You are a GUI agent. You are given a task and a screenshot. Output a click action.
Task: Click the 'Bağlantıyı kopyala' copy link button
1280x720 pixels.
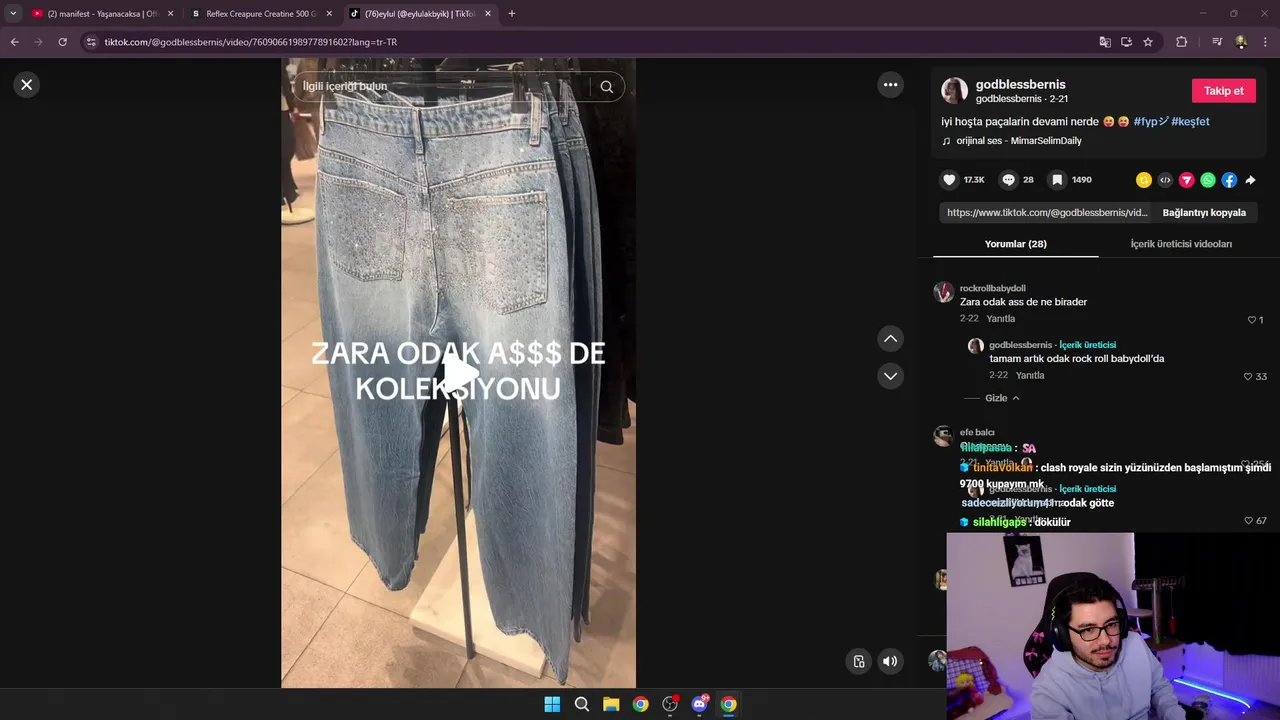coord(1204,213)
